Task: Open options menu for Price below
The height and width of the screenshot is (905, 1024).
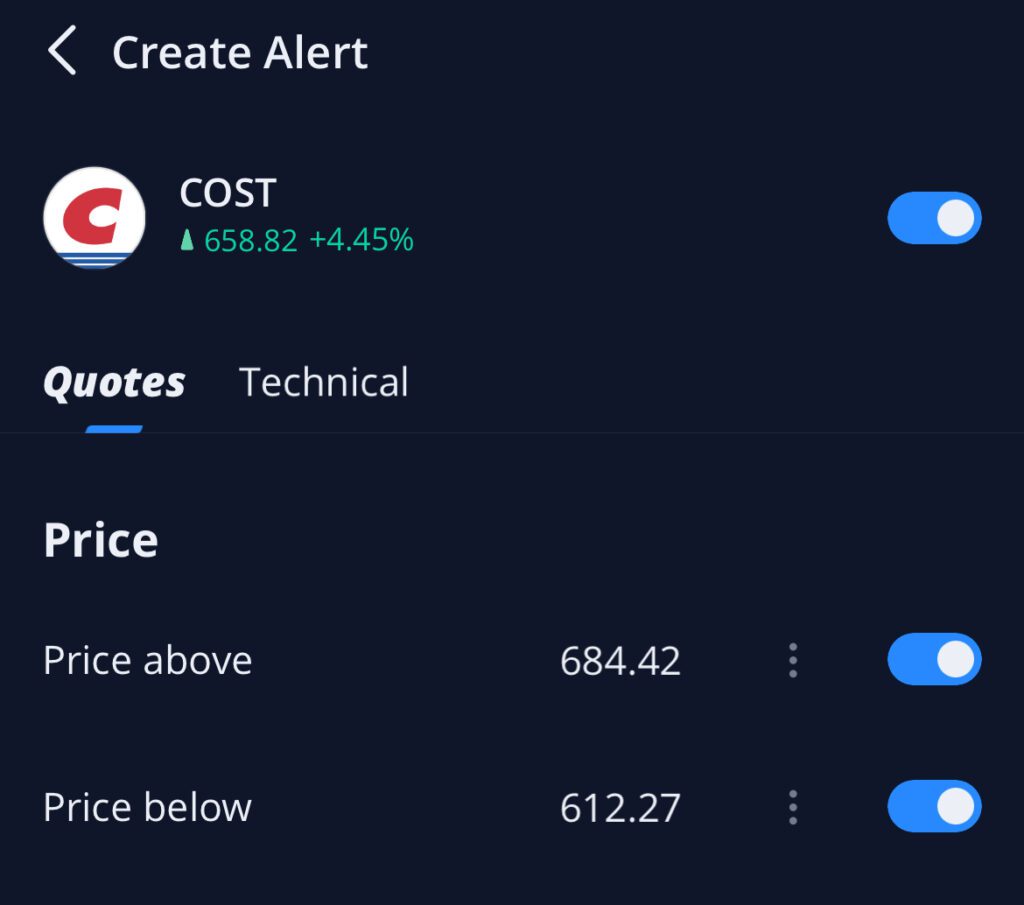Action: pos(793,807)
